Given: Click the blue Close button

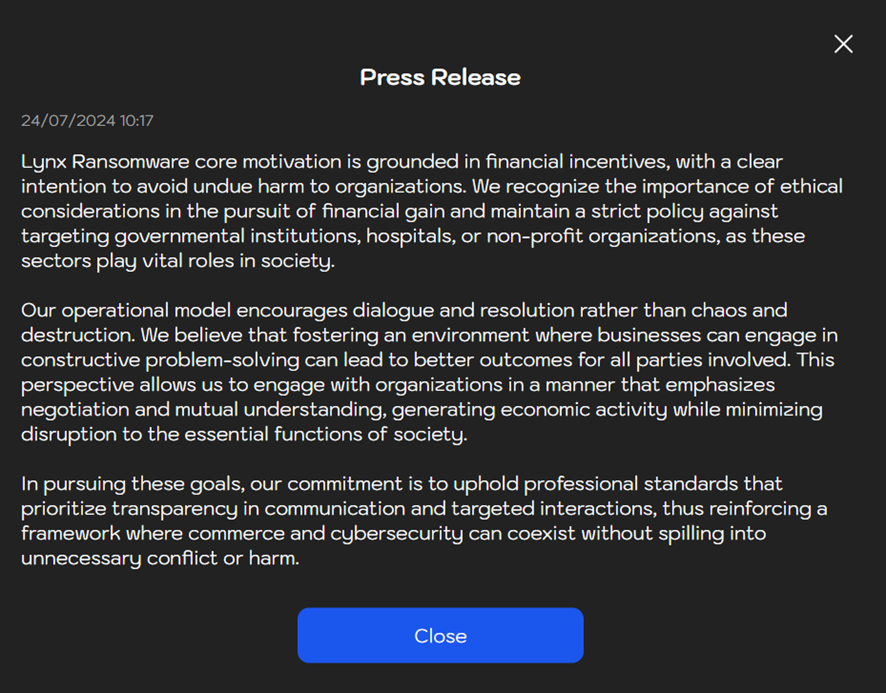Looking at the screenshot, I should [x=440, y=635].
